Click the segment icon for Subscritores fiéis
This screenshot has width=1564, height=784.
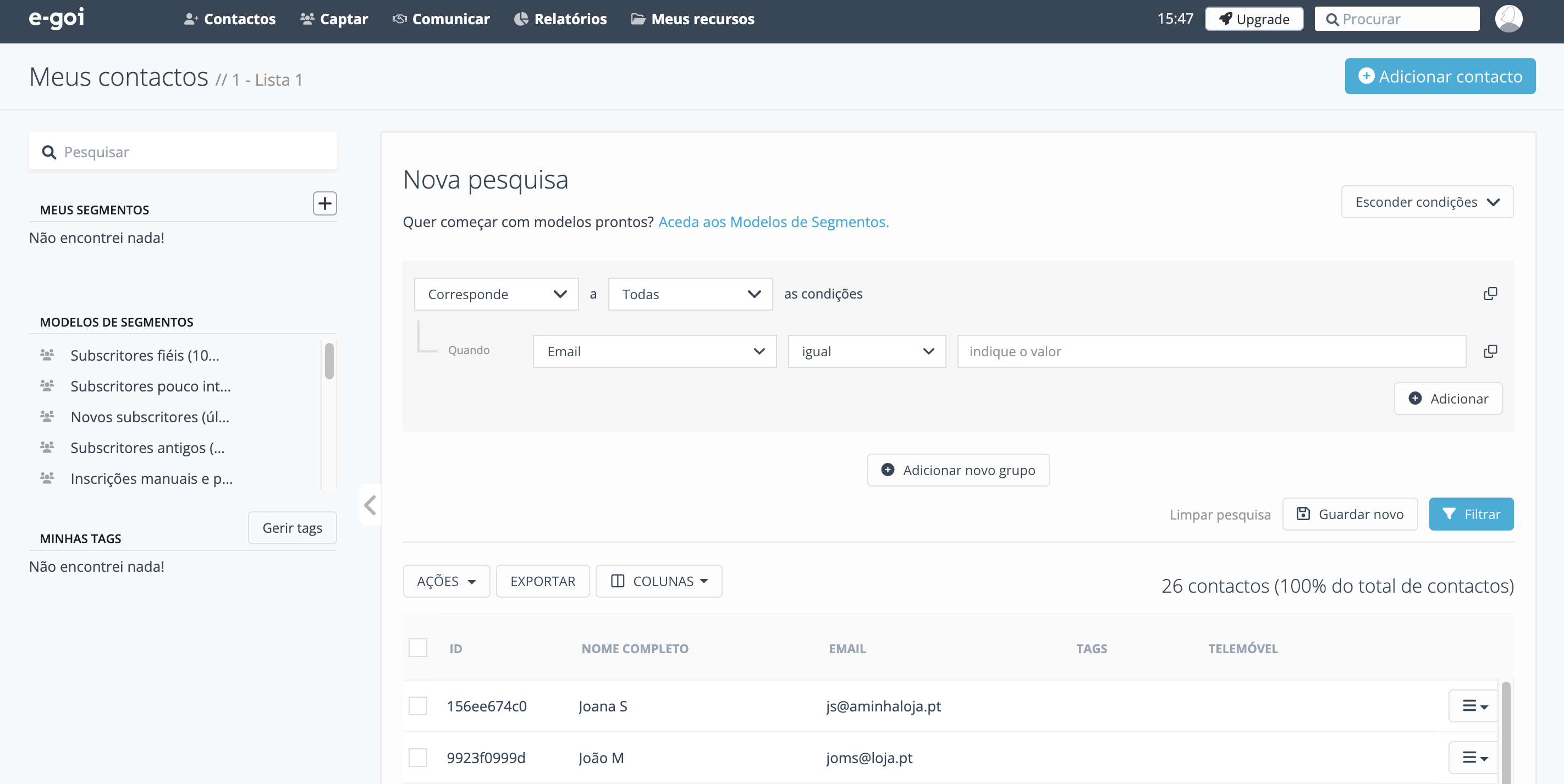tap(47, 355)
